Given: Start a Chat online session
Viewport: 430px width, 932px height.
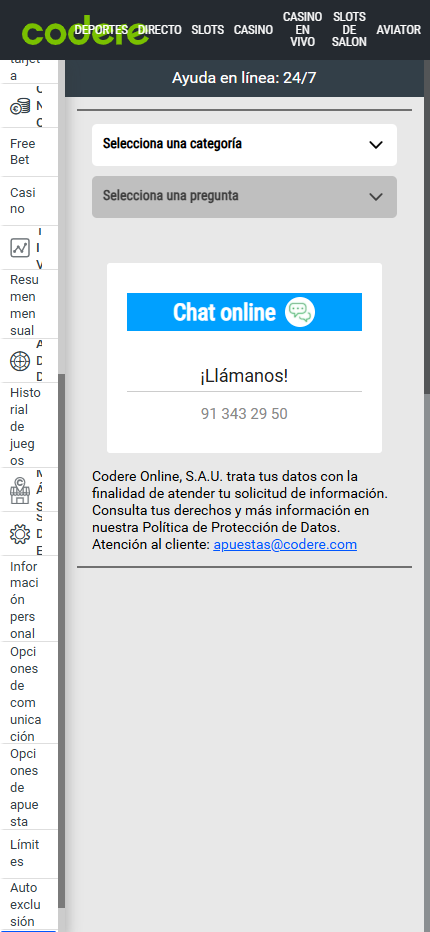Looking at the screenshot, I should tap(244, 312).
